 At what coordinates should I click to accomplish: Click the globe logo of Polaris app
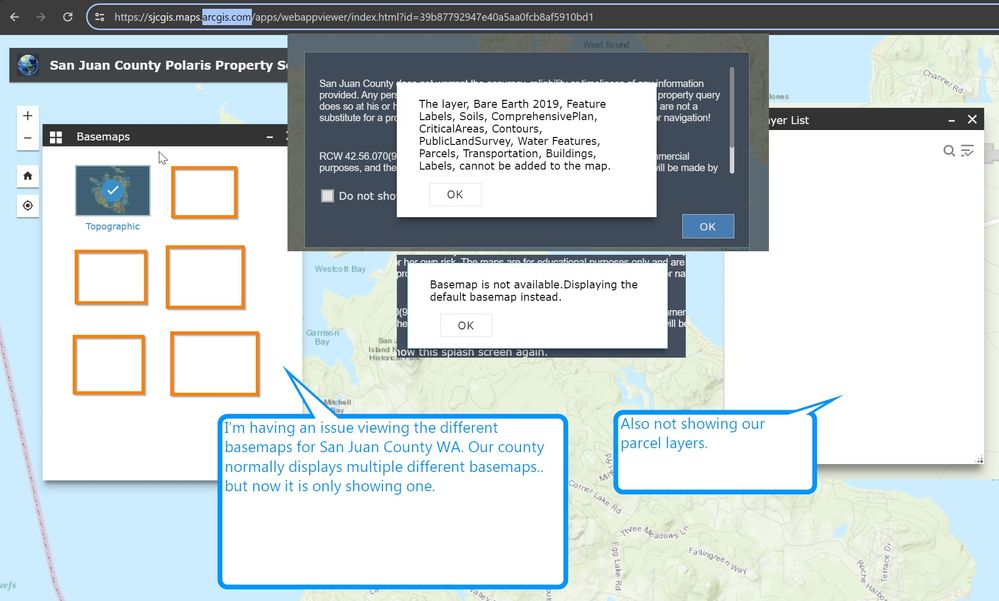(28, 65)
